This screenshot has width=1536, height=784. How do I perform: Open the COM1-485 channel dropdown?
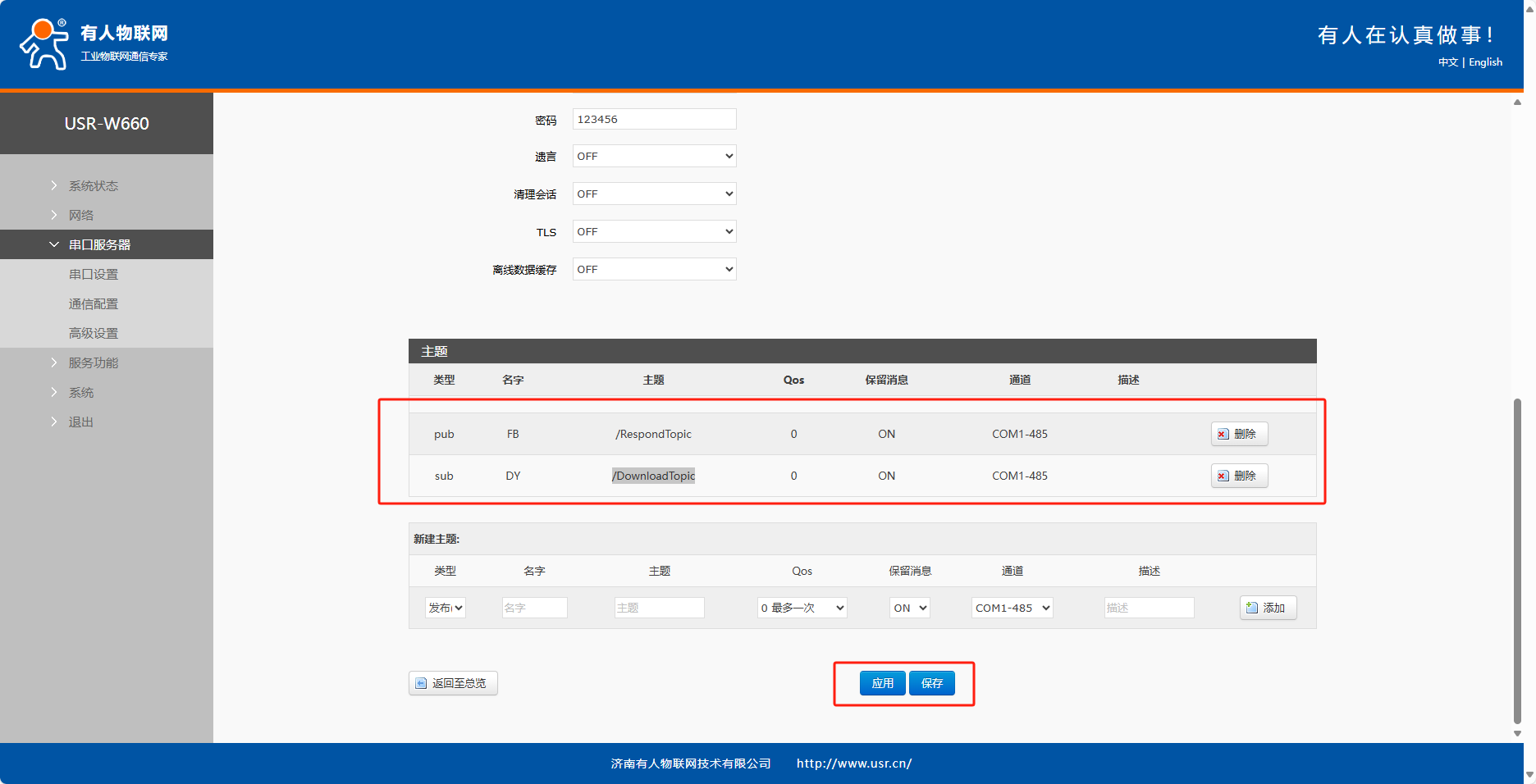coord(1012,608)
